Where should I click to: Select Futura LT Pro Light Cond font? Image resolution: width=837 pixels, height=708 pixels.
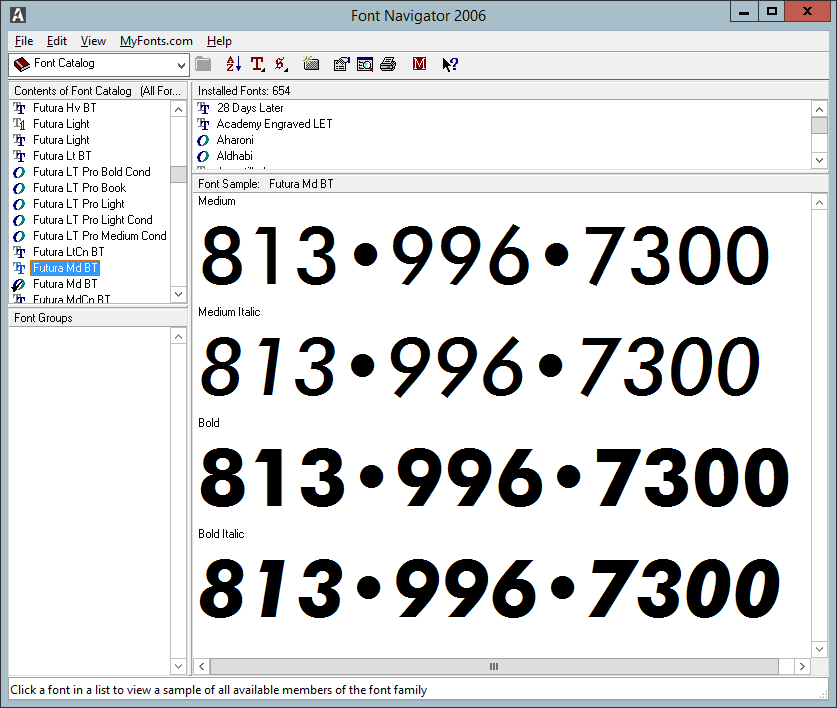tap(93, 220)
